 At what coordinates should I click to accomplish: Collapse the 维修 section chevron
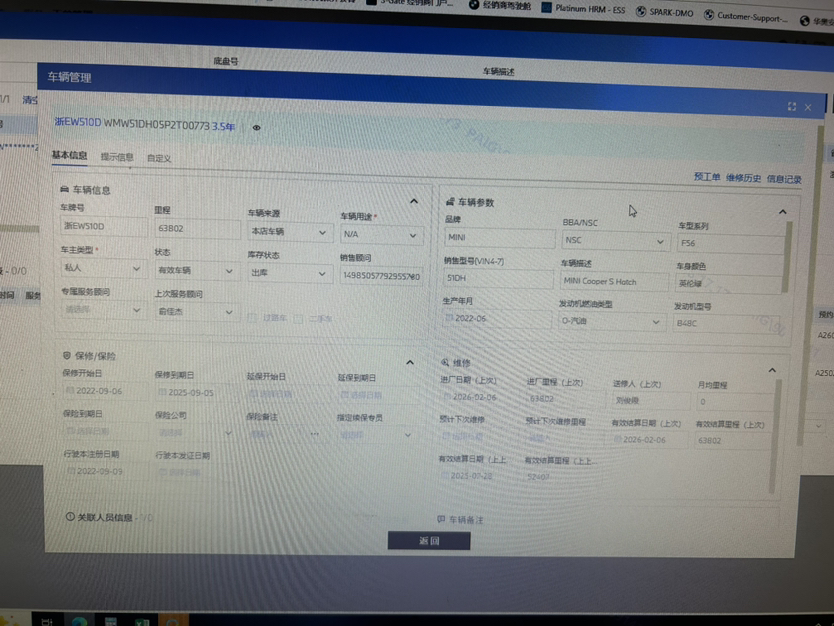coord(771,370)
